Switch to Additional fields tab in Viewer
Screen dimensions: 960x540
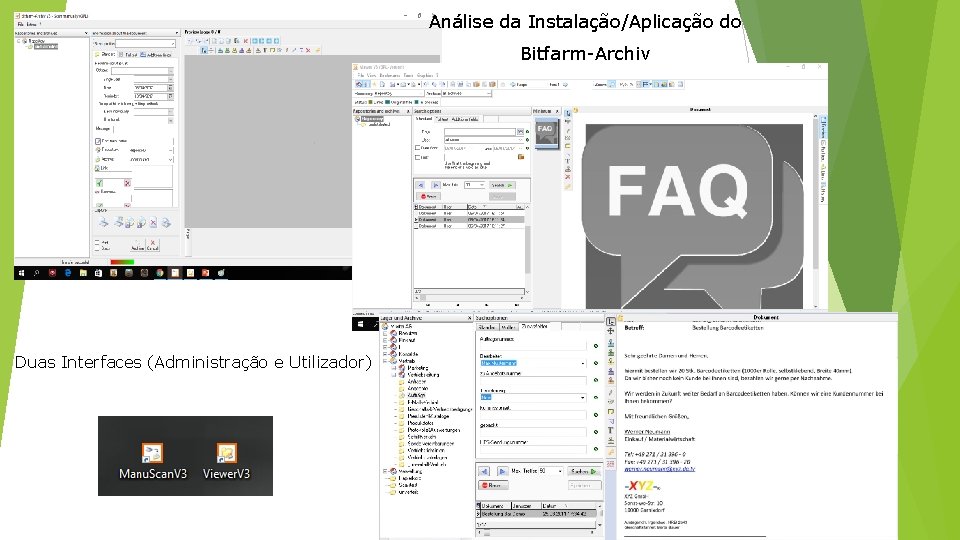(465, 119)
